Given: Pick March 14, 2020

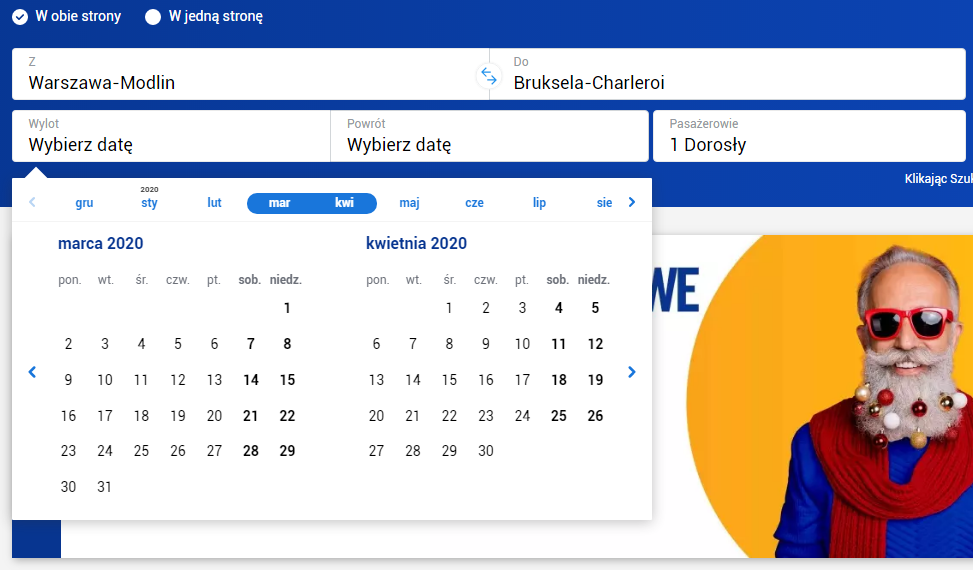Looking at the screenshot, I should pos(251,380).
